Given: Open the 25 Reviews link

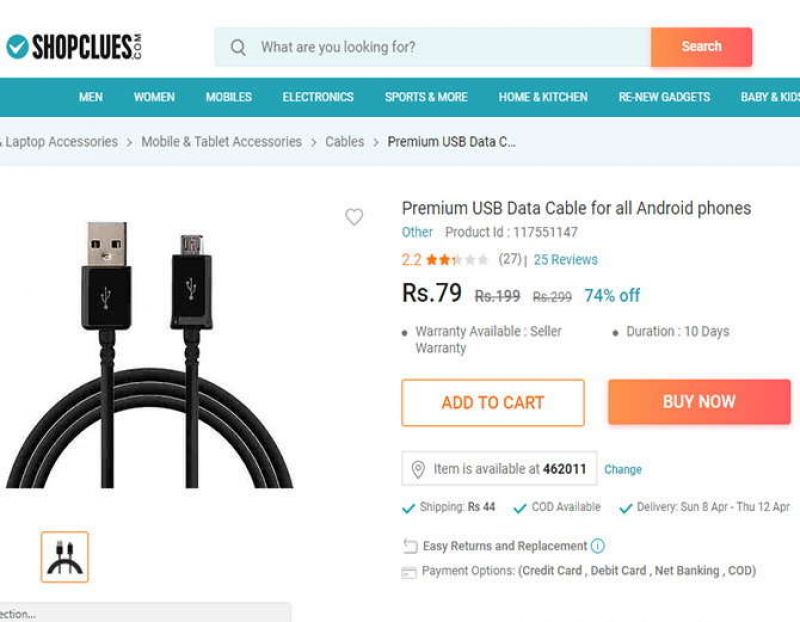Looking at the screenshot, I should [565, 260].
